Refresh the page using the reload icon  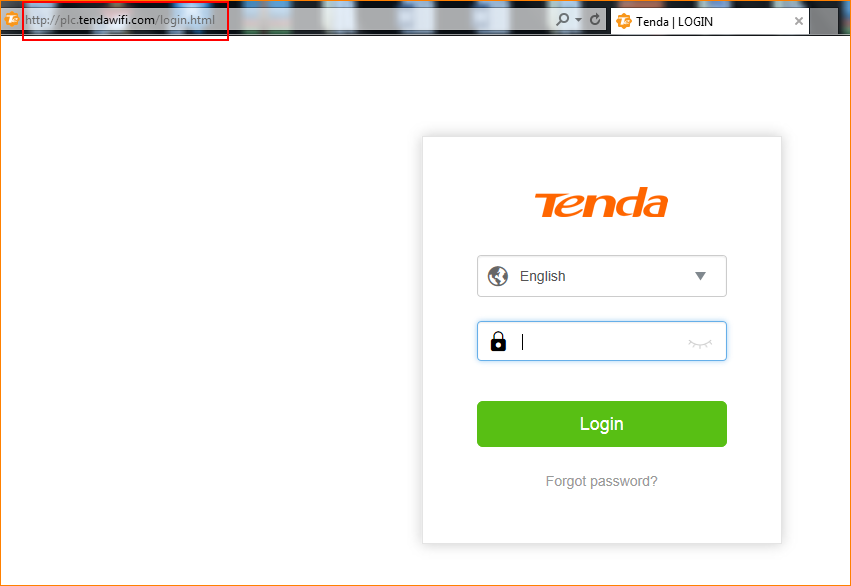(595, 20)
